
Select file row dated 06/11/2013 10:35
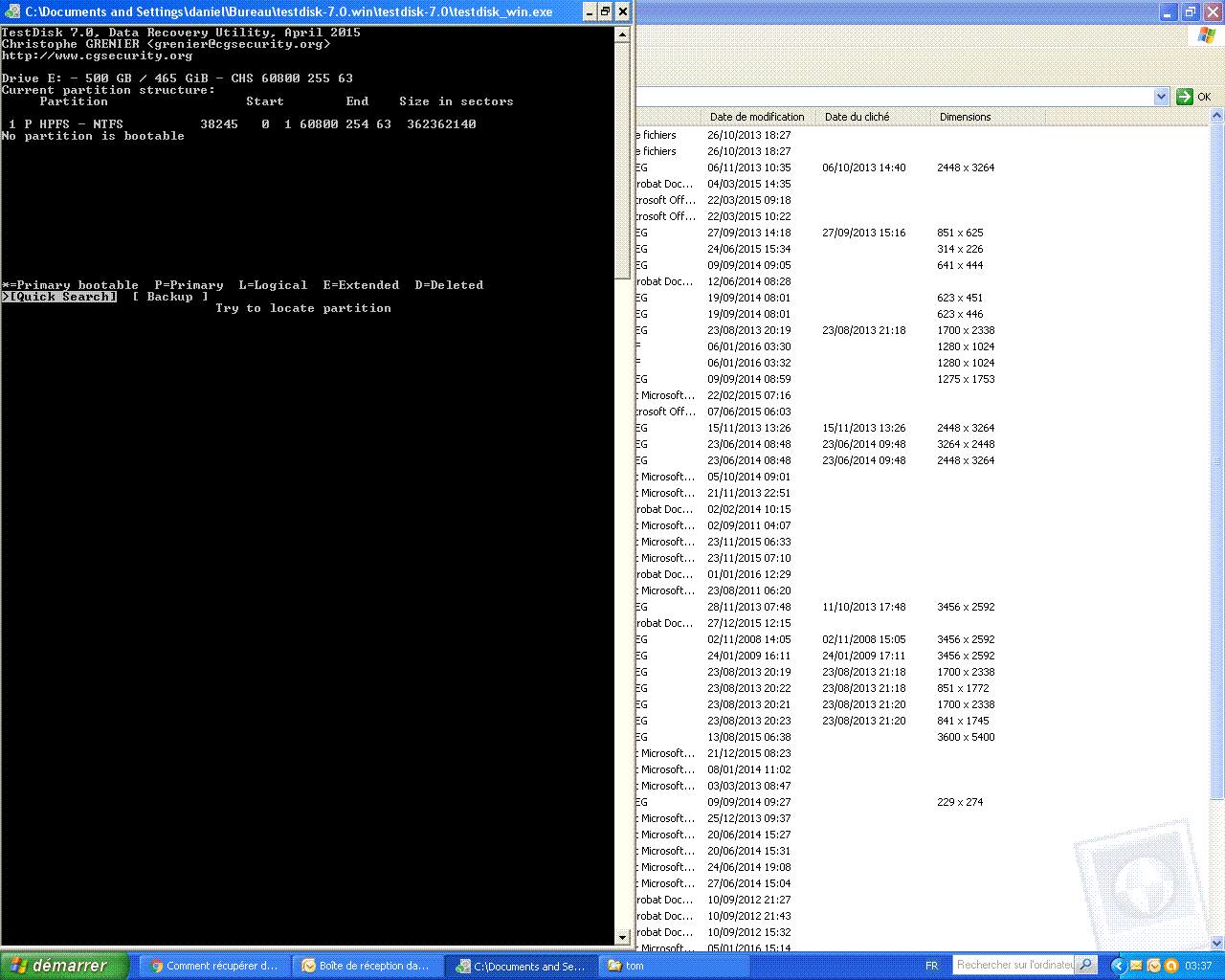[923, 167]
